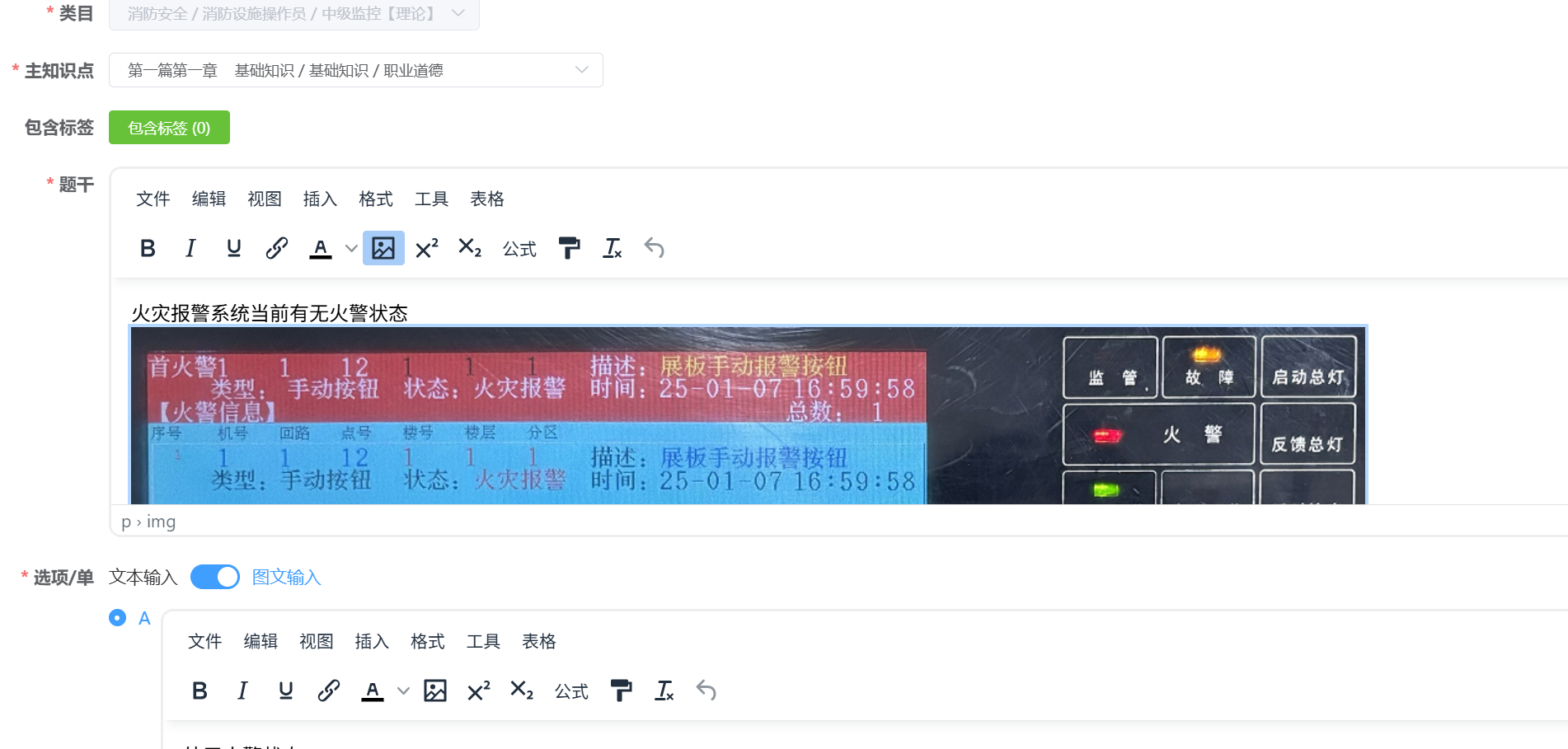Clear formatting in the 题干 editor
1568x749 pixels.
pos(612,248)
